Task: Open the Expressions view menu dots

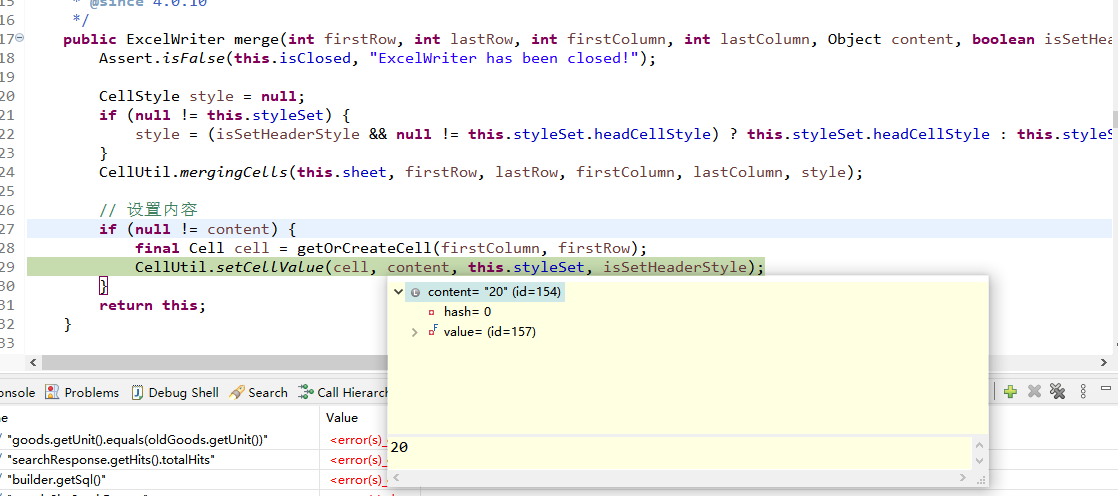Action: [x=1084, y=391]
